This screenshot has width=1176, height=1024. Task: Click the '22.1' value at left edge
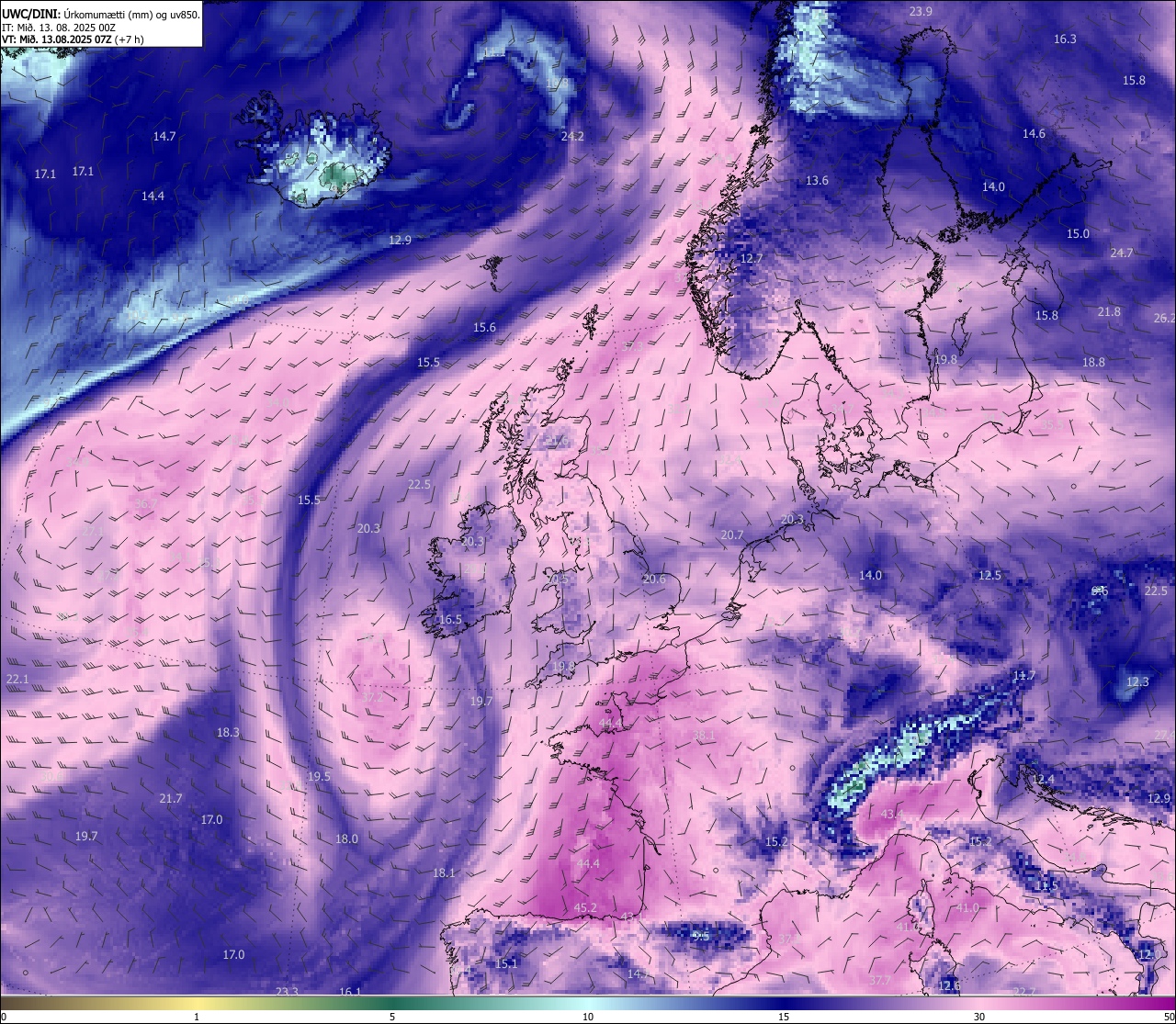click(17, 679)
